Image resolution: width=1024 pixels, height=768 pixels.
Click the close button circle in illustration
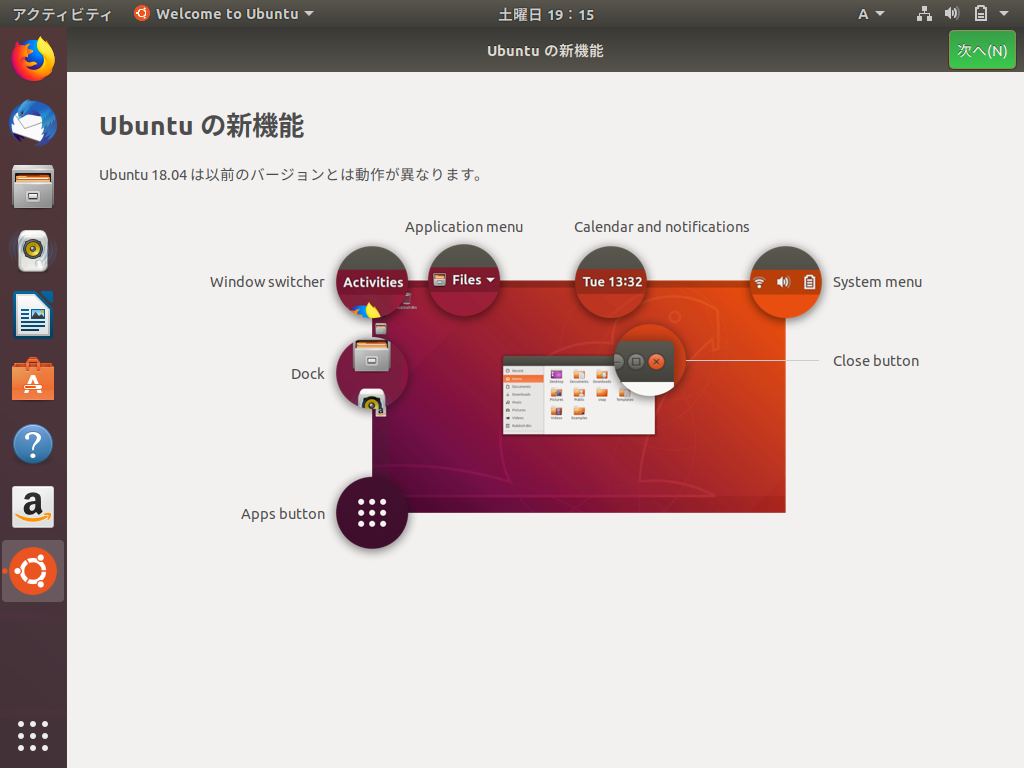click(649, 360)
